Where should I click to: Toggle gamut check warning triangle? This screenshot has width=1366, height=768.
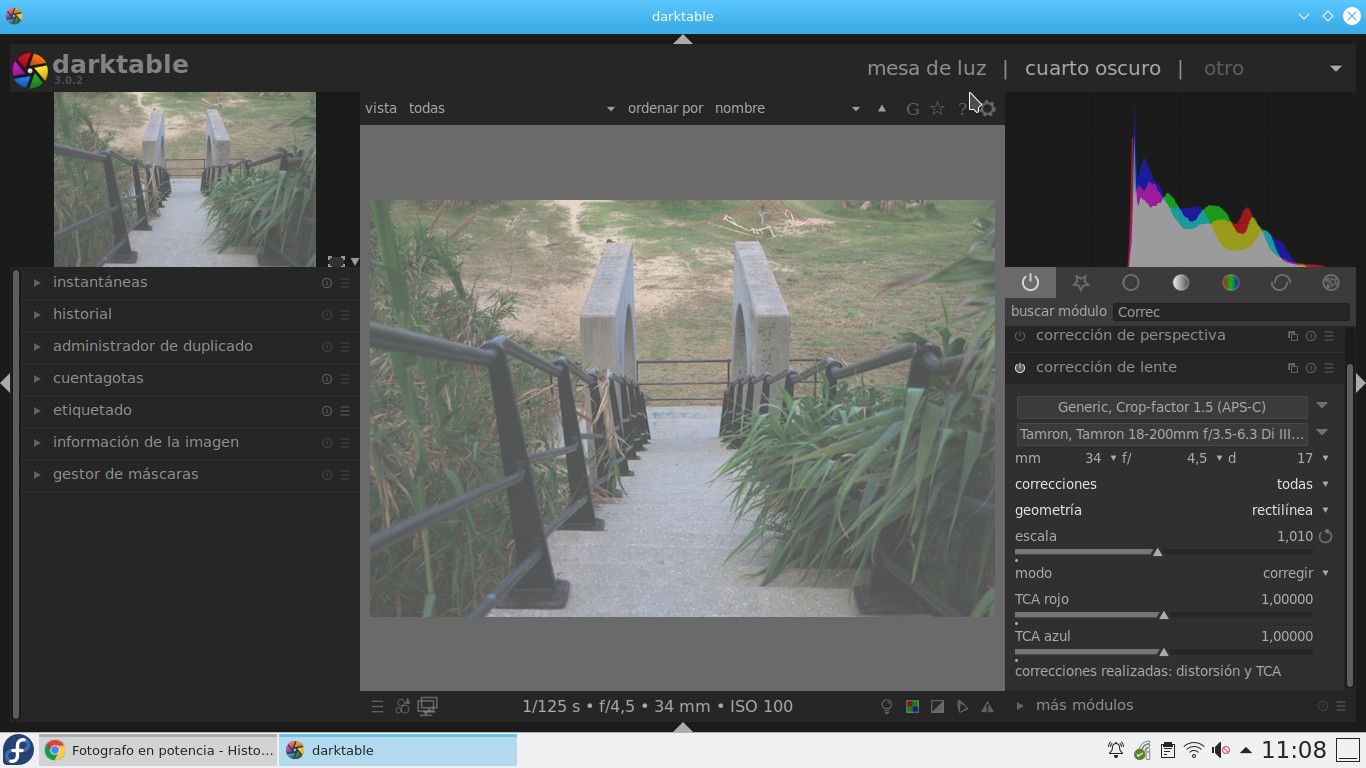pyautogui.click(x=987, y=706)
